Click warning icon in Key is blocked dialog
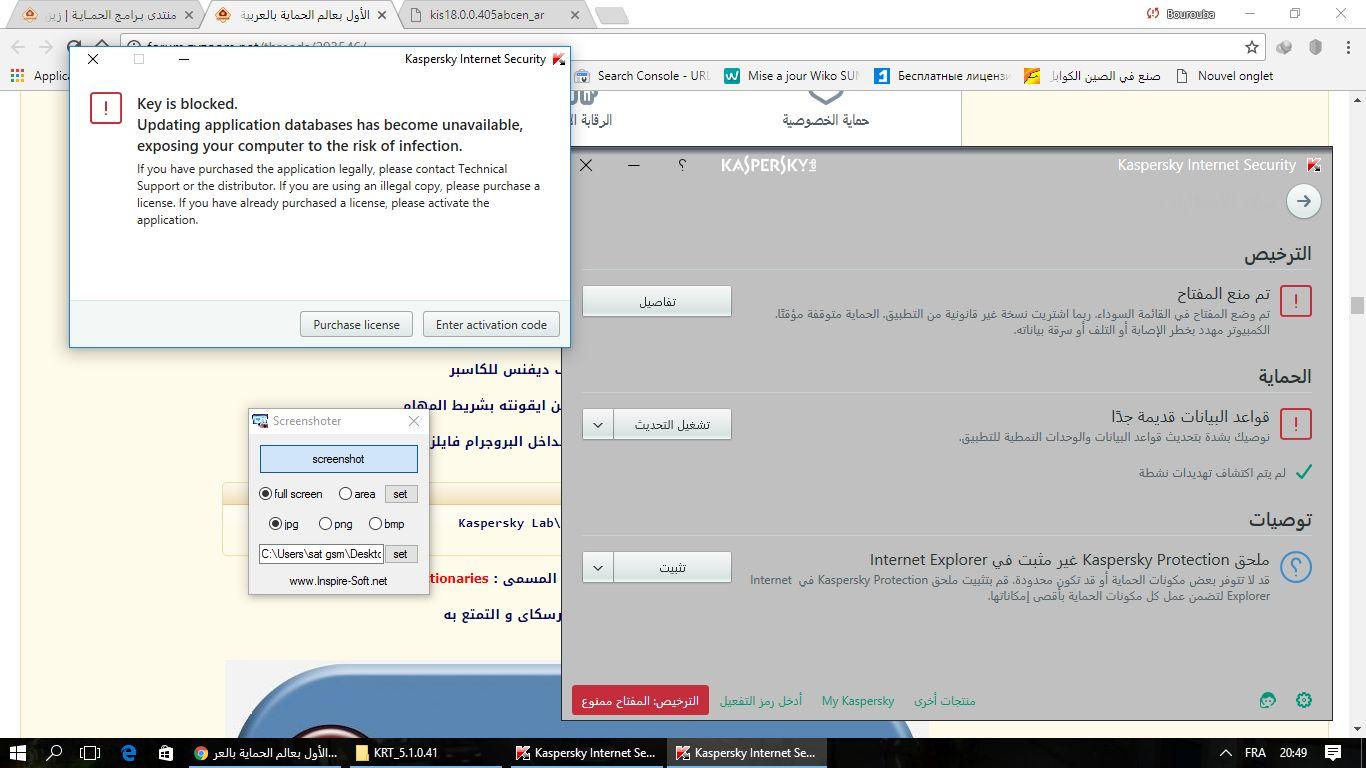This screenshot has width=1366, height=768. (x=106, y=108)
